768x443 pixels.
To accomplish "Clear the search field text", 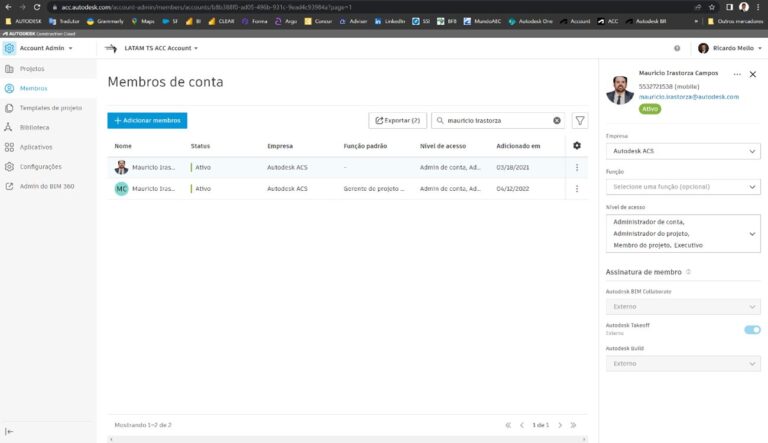I will pyautogui.click(x=557, y=120).
